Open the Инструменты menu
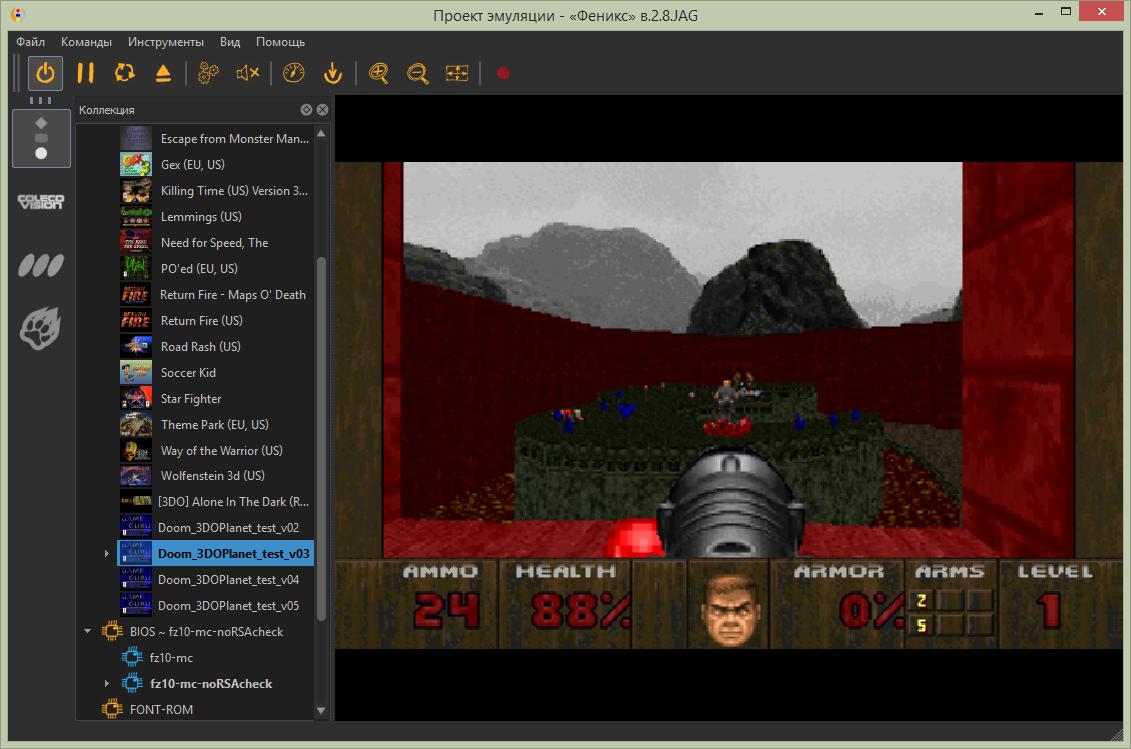 tap(166, 42)
